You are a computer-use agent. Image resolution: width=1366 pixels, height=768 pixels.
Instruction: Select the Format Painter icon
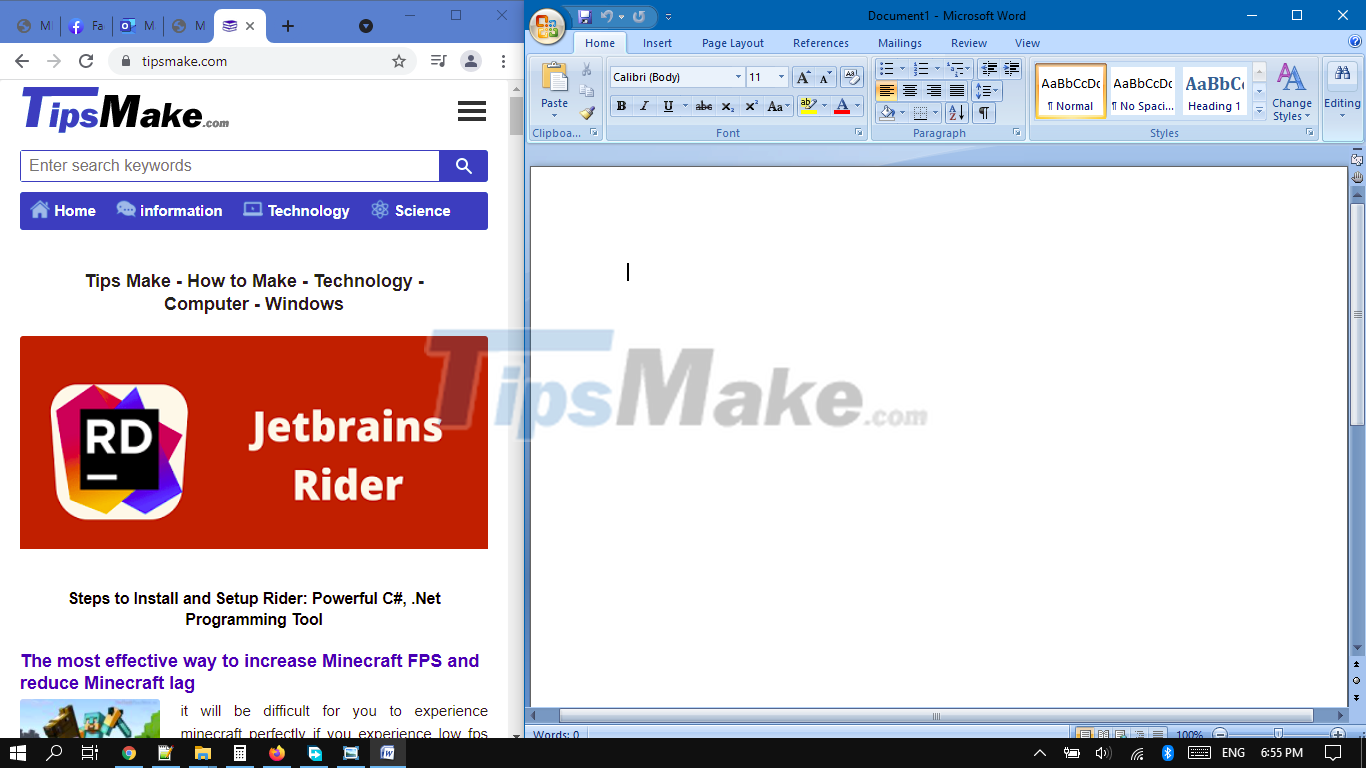point(588,113)
